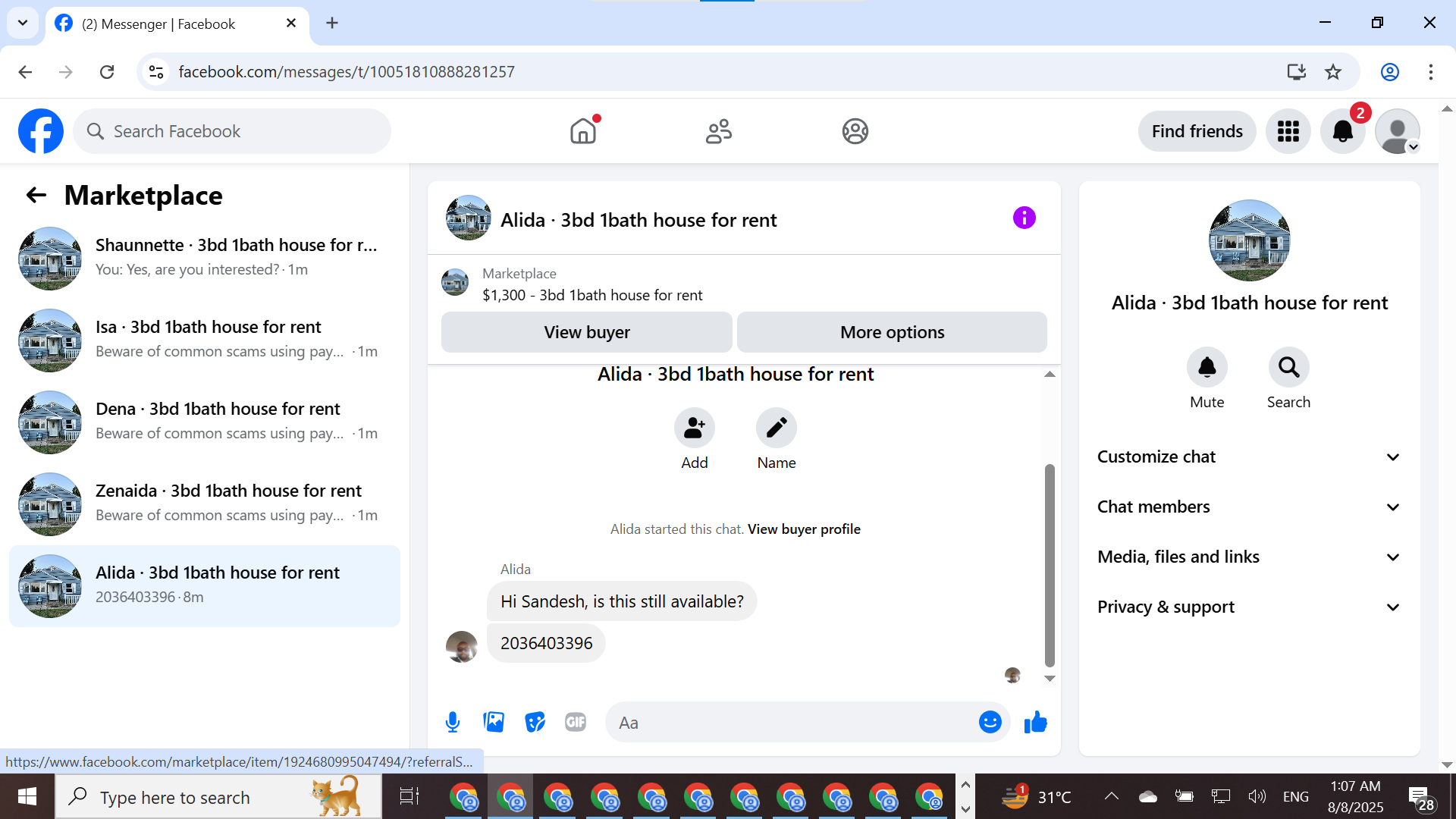Image resolution: width=1456 pixels, height=819 pixels.
Task: Send a thumbs-up like
Action: point(1035,722)
